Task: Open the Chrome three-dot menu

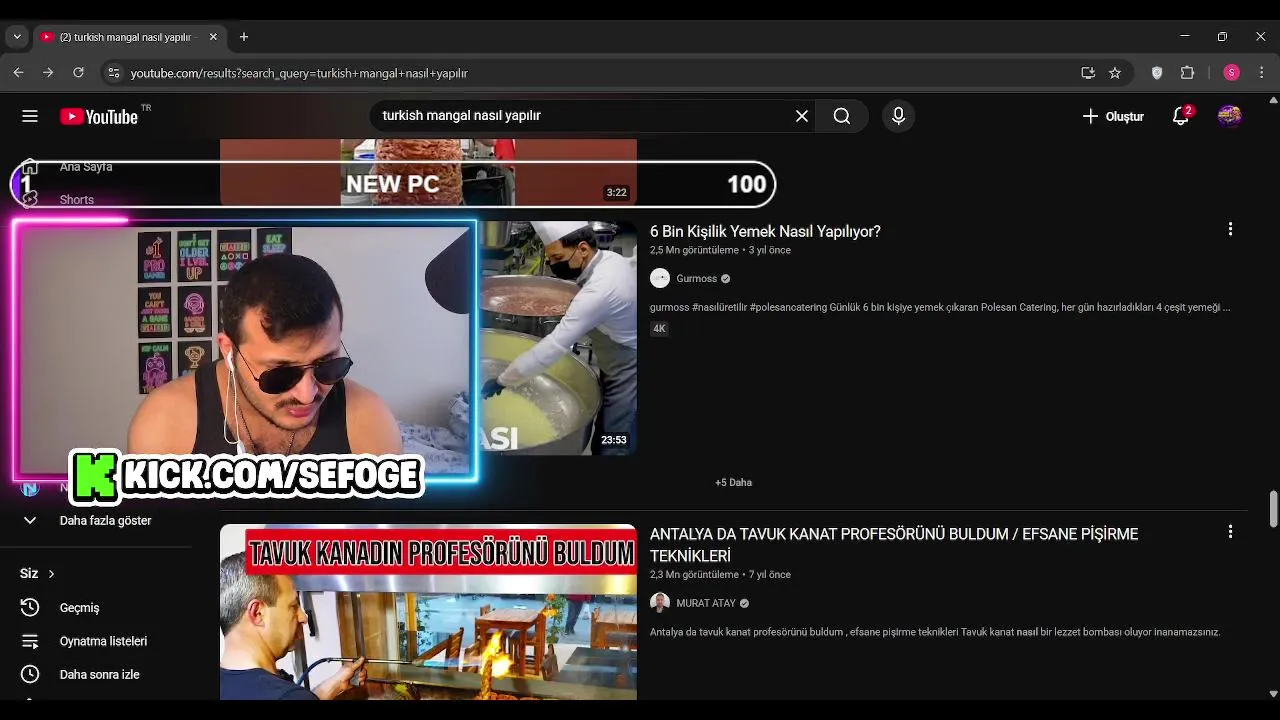Action: tap(1262, 73)
